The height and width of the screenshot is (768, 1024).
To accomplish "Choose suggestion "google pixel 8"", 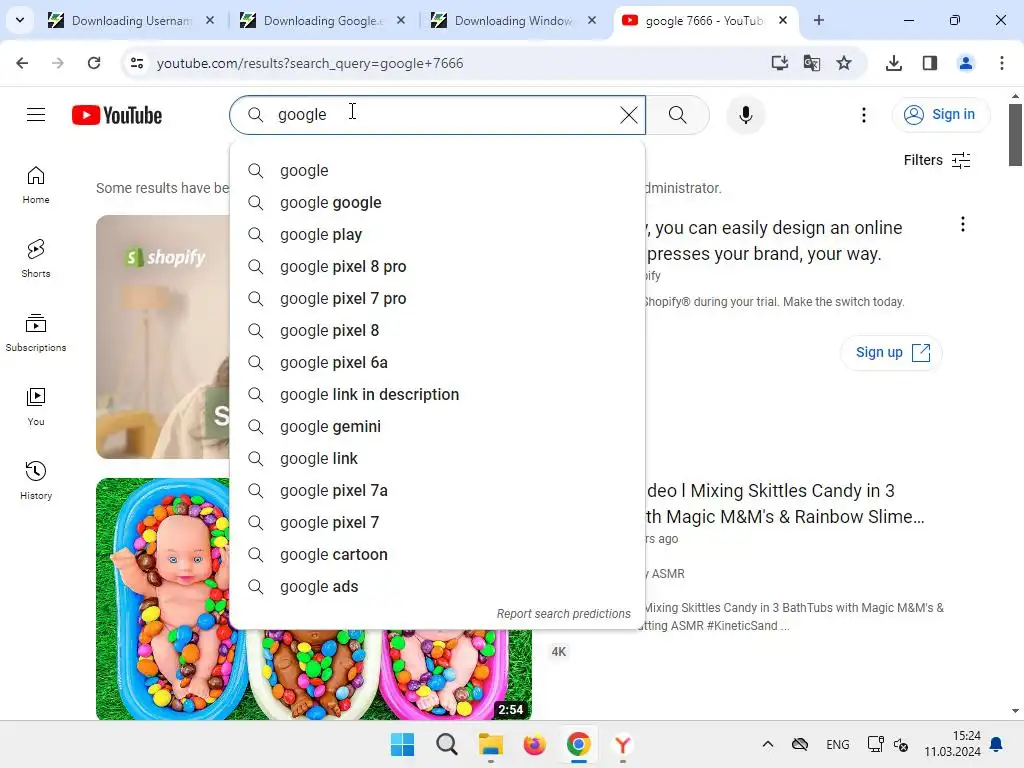I will pyautogui.click(x=437, y=330).
